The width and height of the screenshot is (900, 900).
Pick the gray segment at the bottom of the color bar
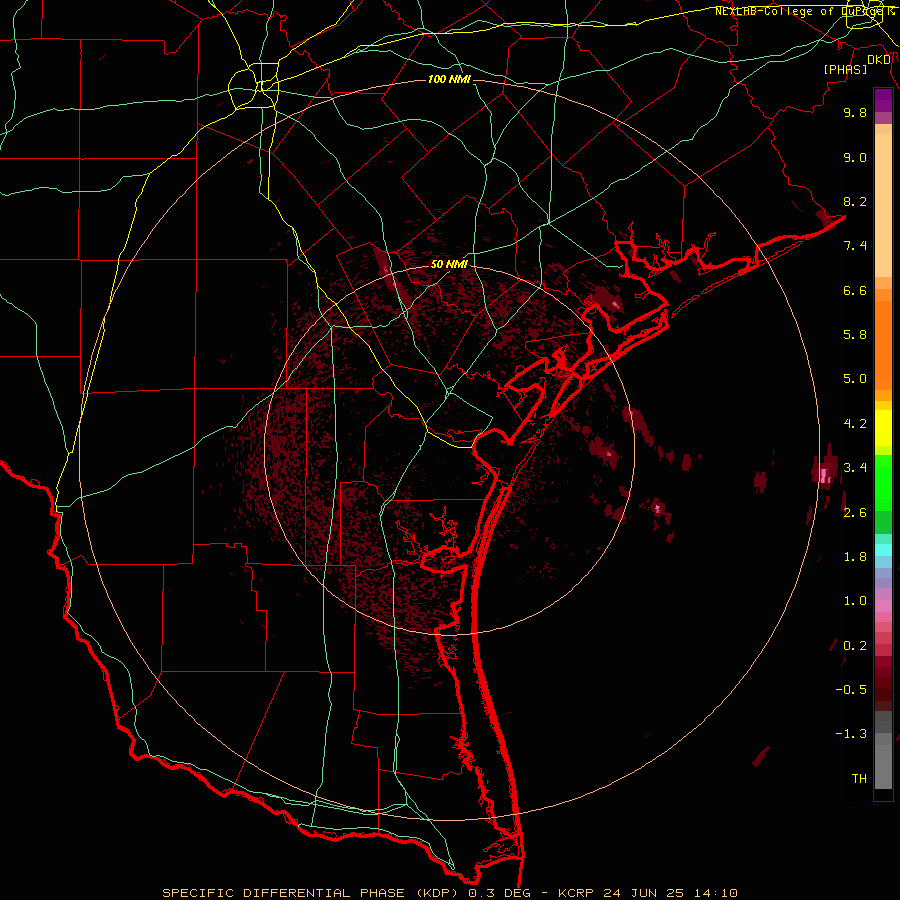tap(883, 761)
